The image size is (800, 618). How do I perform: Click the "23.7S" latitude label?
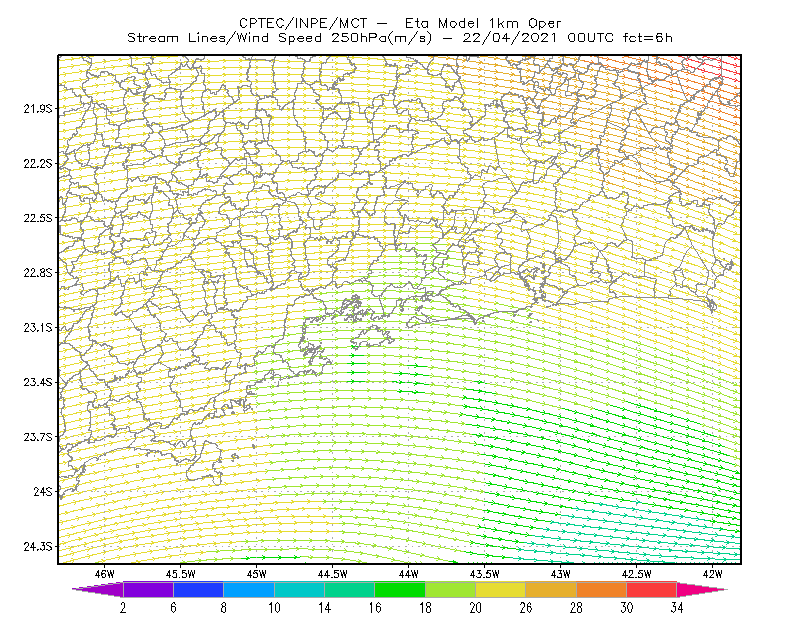pos(38,437)
